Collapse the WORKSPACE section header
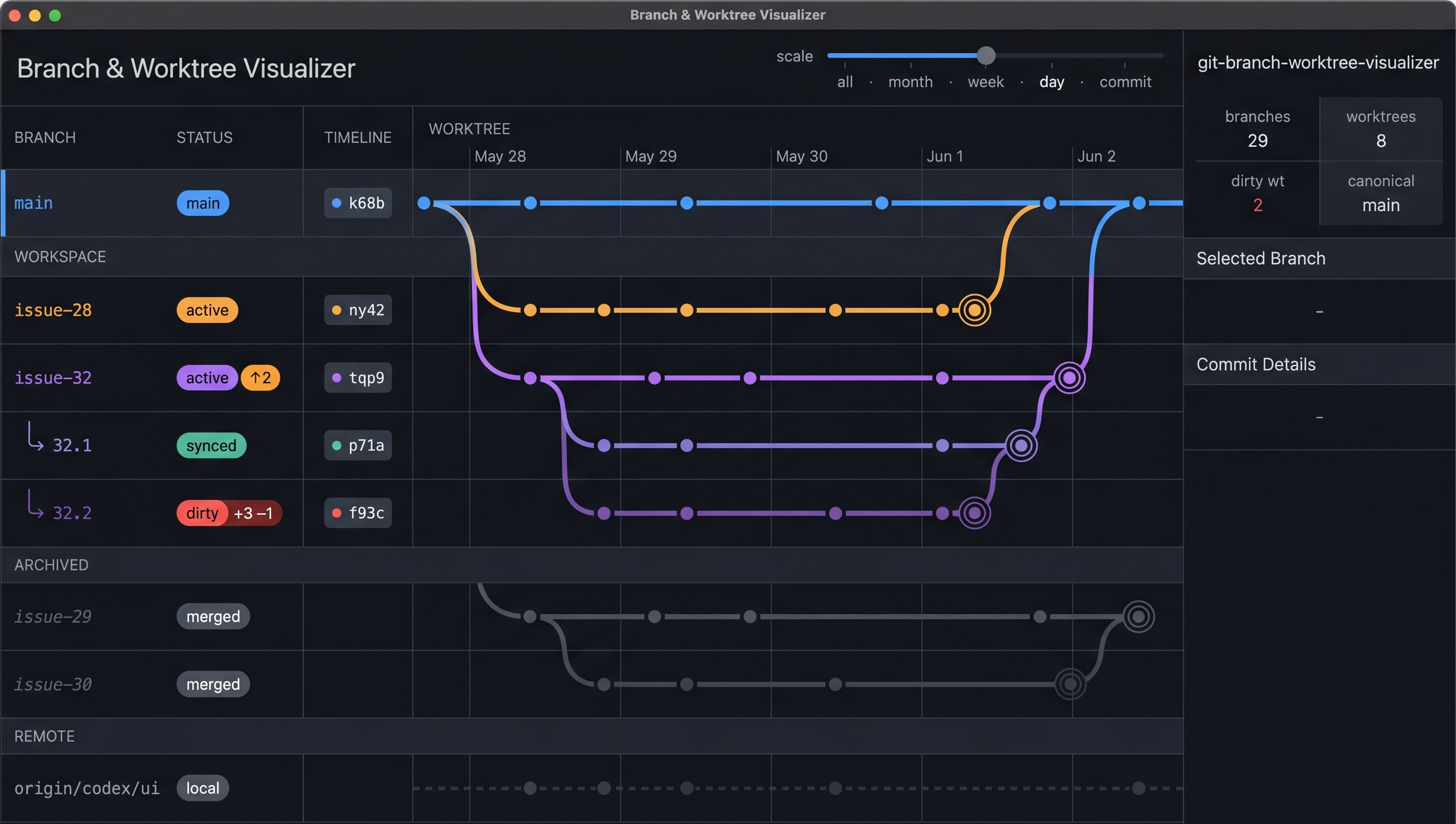Screen dimensions: 1456x824 tap(592, 257)
